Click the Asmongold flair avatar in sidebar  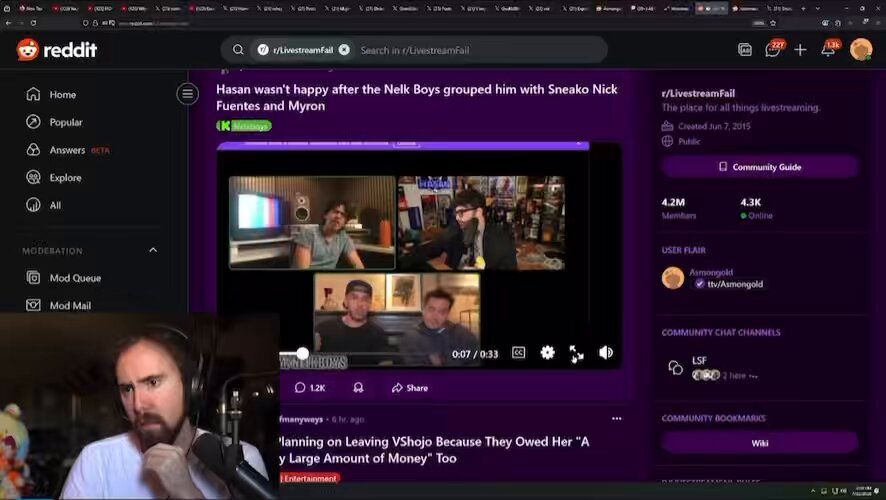[x=673, y=278]
